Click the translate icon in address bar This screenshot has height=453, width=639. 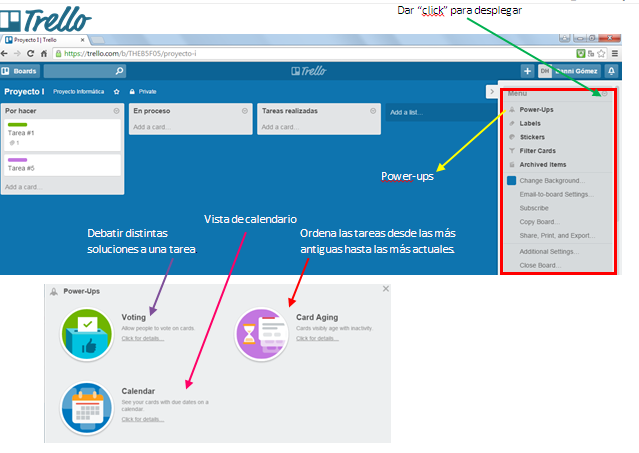(591, 53)
